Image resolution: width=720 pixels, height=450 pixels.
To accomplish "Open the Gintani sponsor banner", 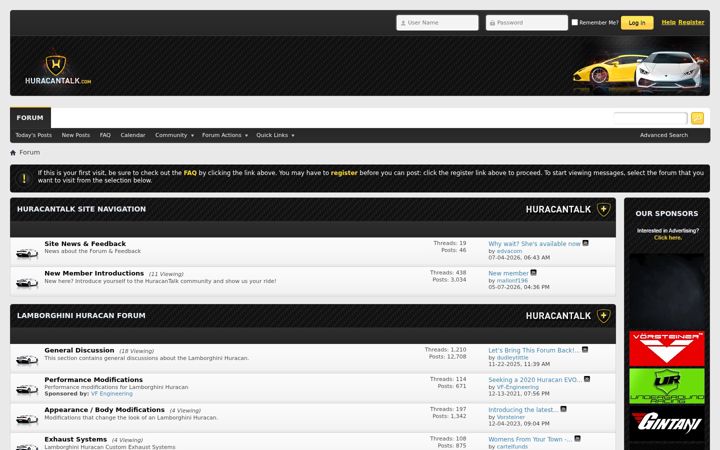I will 667,423.
